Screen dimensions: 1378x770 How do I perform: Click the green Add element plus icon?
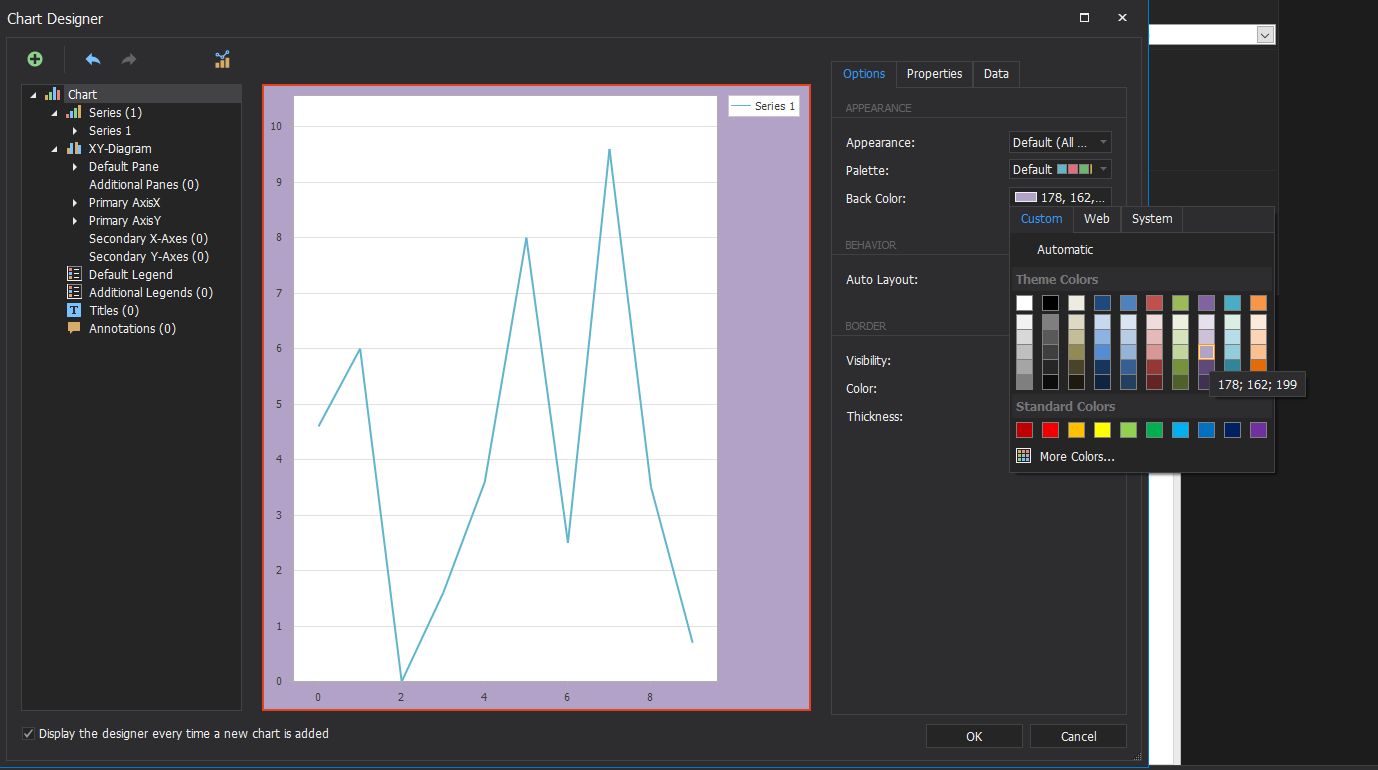[x=35, y=60]
